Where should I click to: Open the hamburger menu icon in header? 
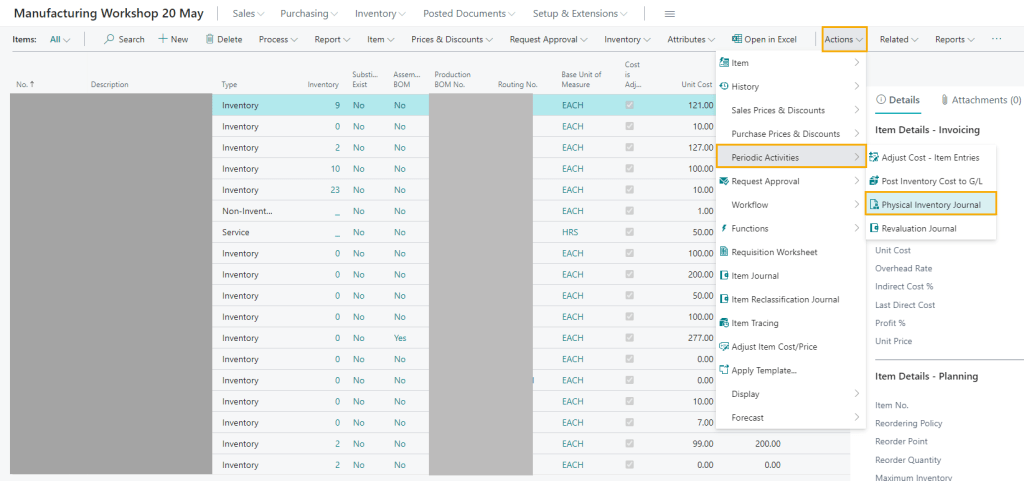[x=669, y=14]
